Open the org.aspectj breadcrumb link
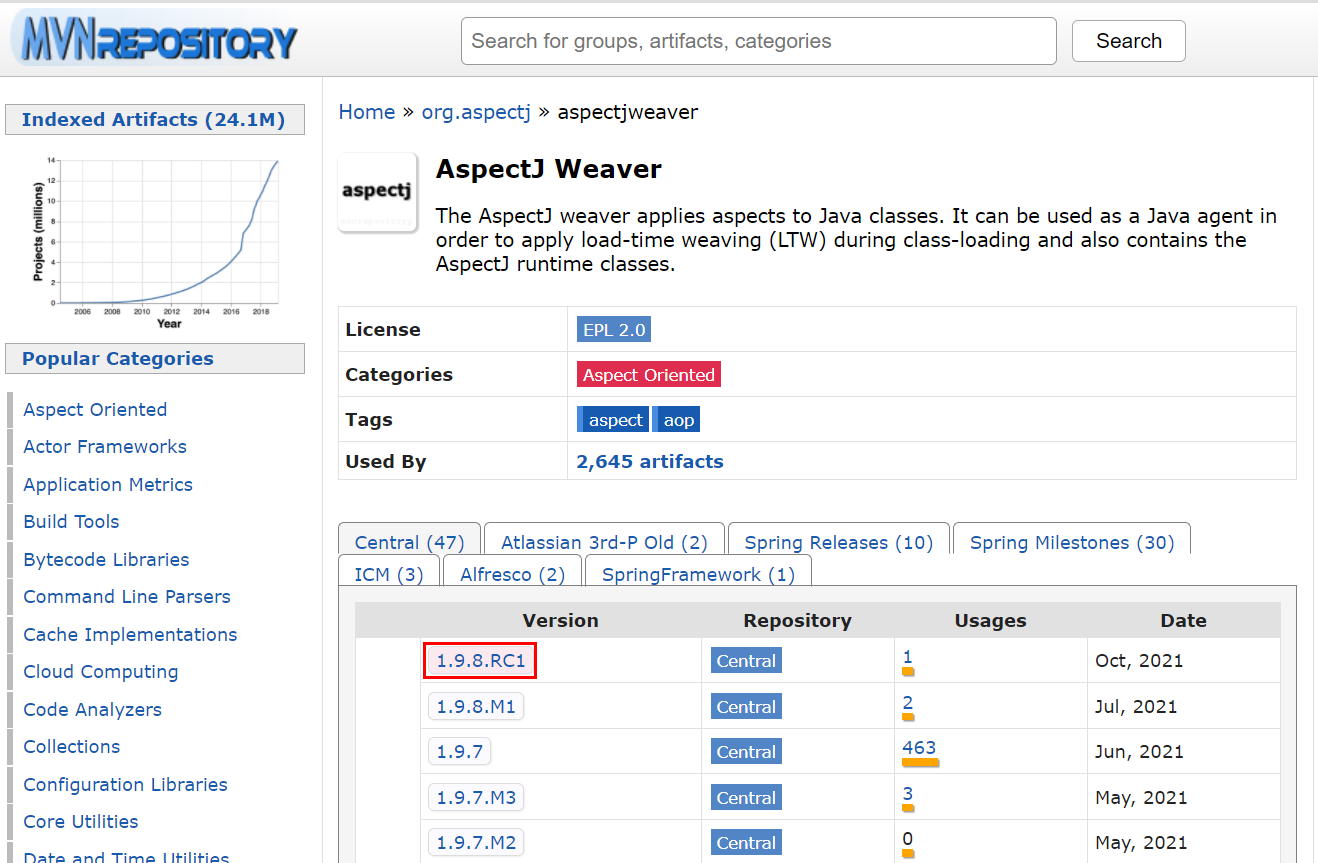This screenshot has width=1318, height=863. click(476, 112)
